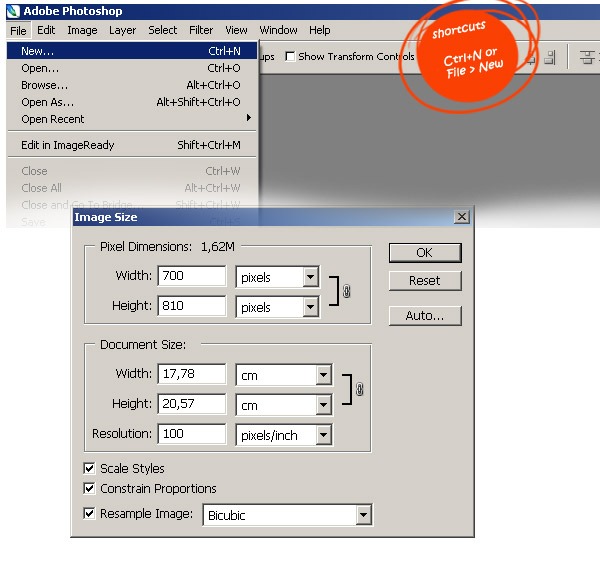Open the Edit menu

pos(46,30)
